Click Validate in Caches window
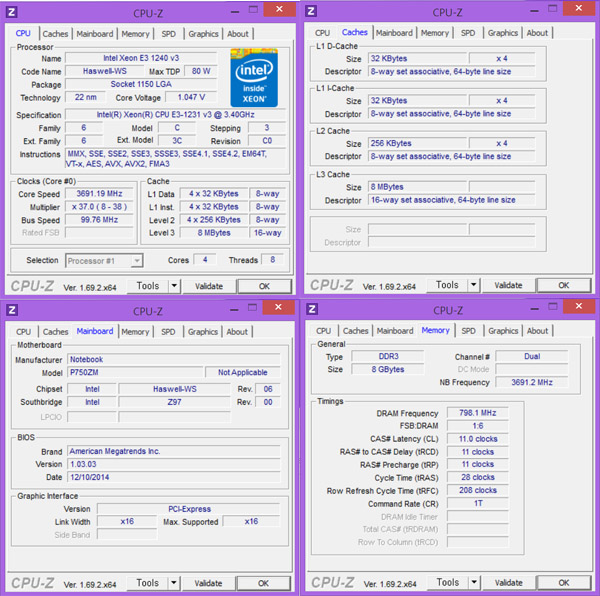600x596 pixels. 508,285
